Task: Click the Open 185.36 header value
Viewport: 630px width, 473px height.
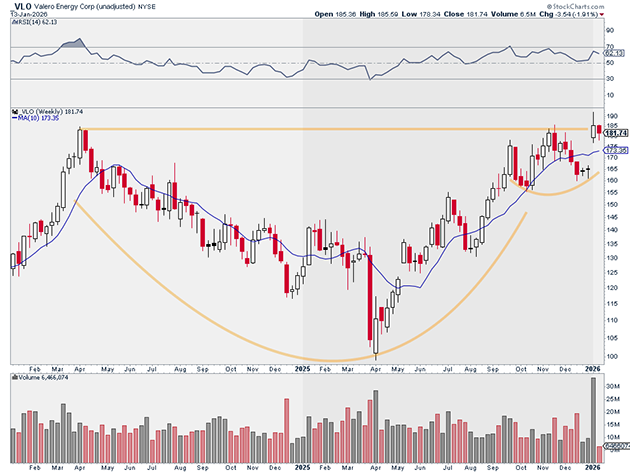Action: tap(334, 16)
